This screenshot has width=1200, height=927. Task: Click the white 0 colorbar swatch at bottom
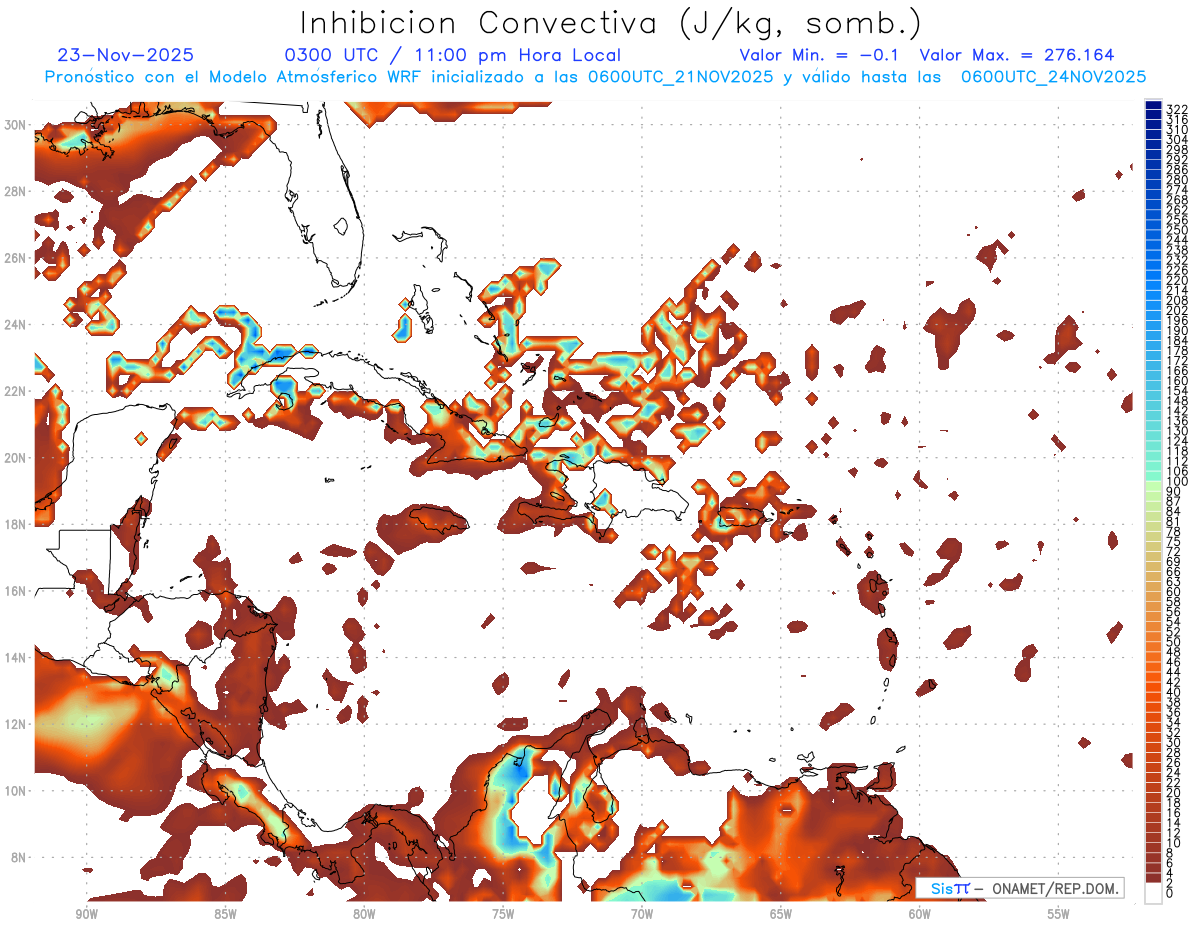click(1153, 893)
